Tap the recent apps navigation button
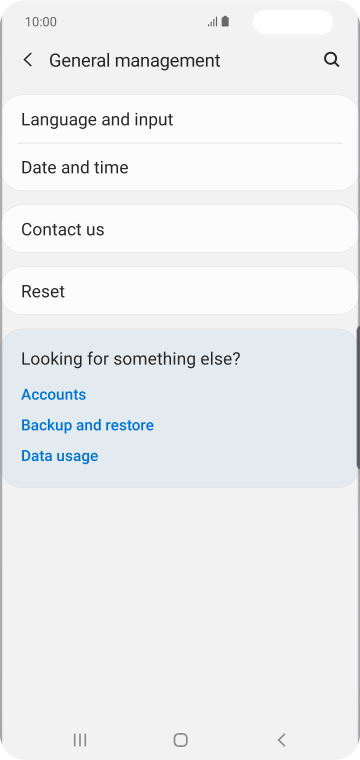The width and height of the screenshot is (360, 760). click(x=80, y=740)
